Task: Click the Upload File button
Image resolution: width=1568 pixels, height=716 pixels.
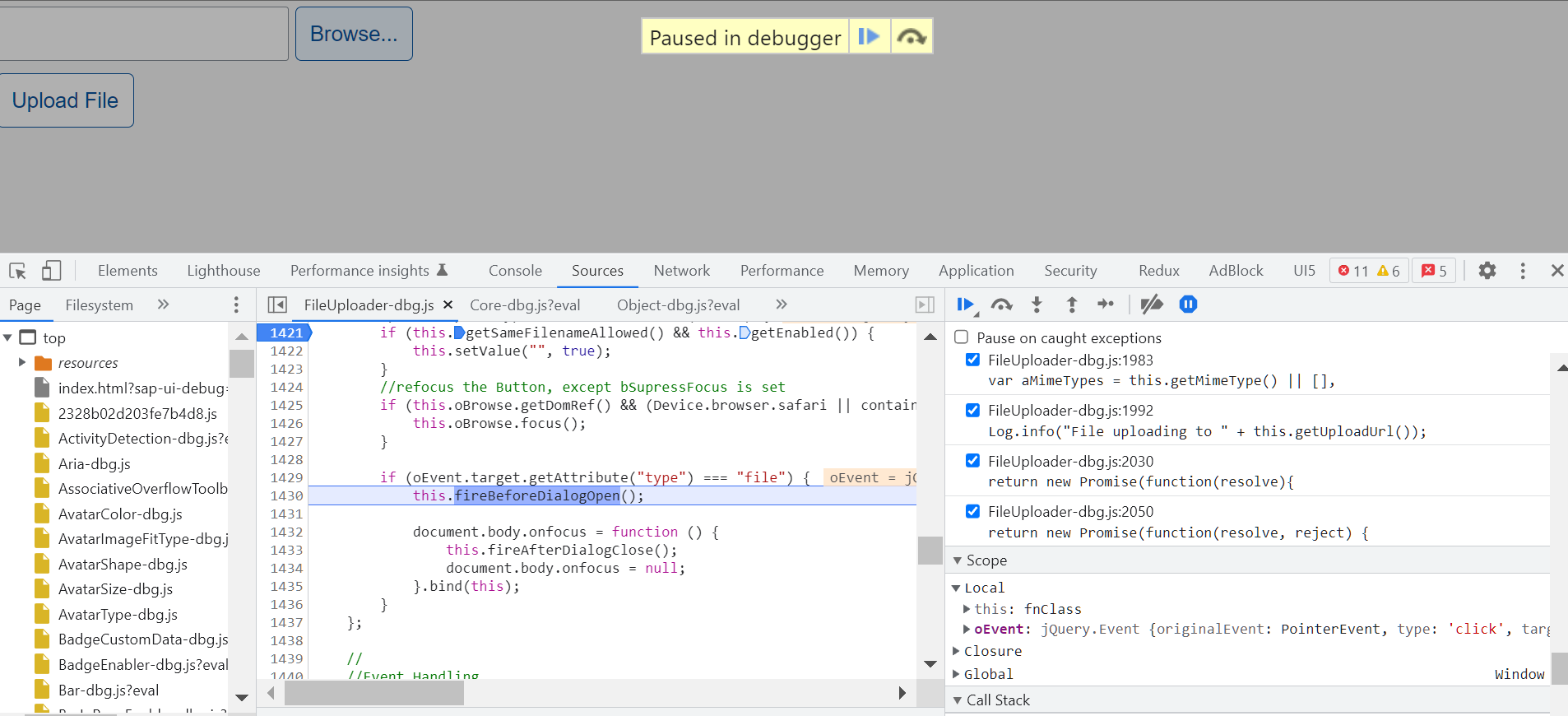Action: (x=66, y=100)
